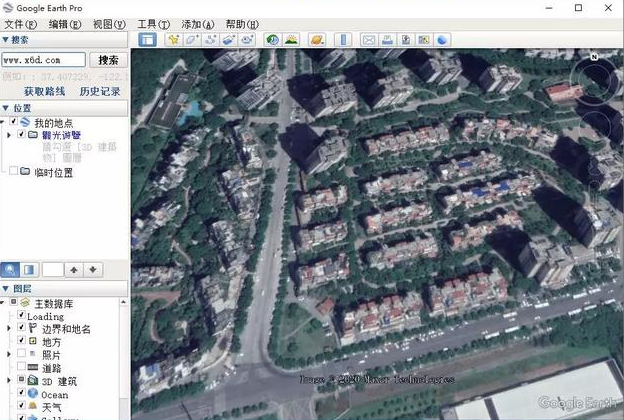
Task: Select the Add Polygon tool
Action: pos(192,40)
